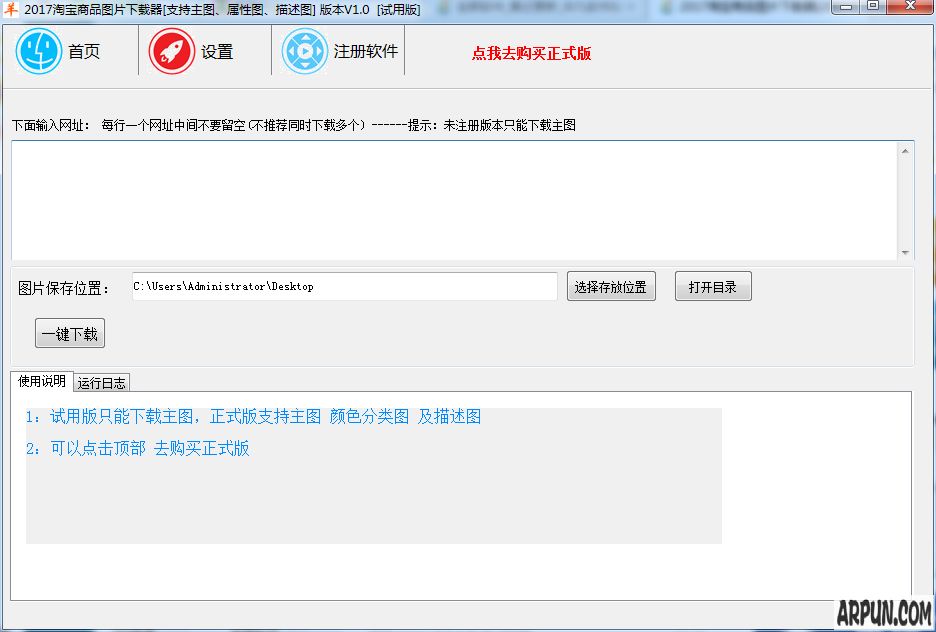
Task: Follow the red 点我去购买正式版 link
Action: click(x=531, y=53)
